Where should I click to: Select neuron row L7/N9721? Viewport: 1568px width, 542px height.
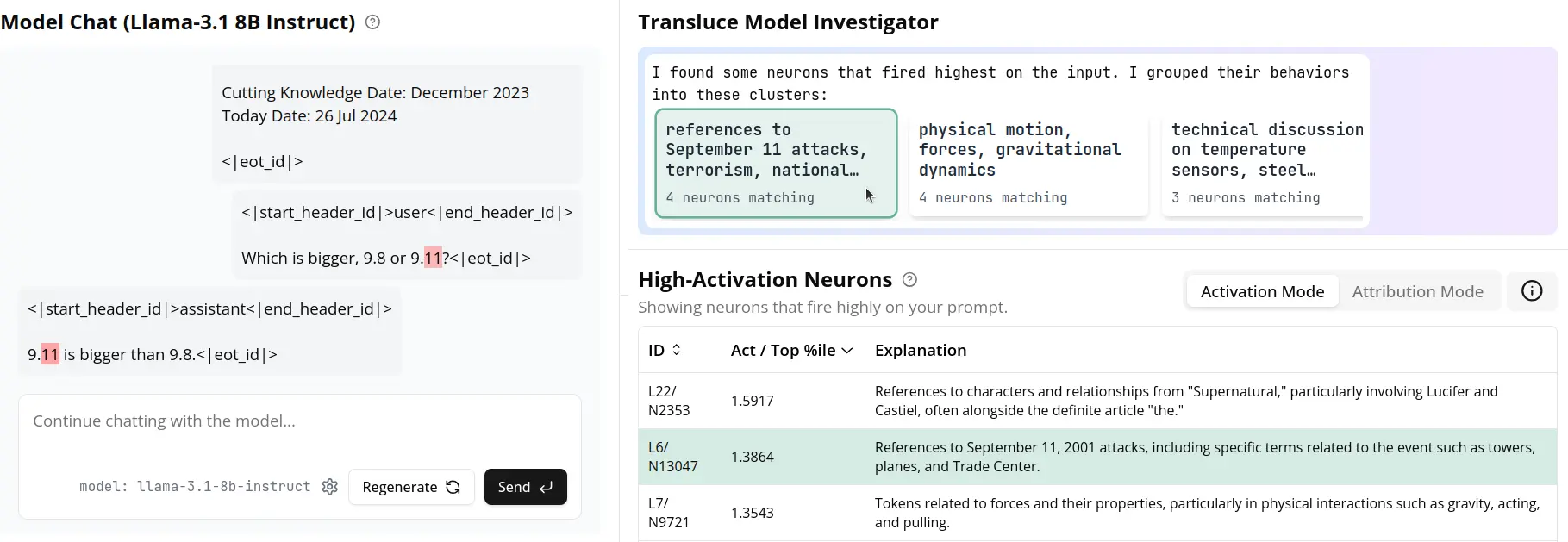1096,513
